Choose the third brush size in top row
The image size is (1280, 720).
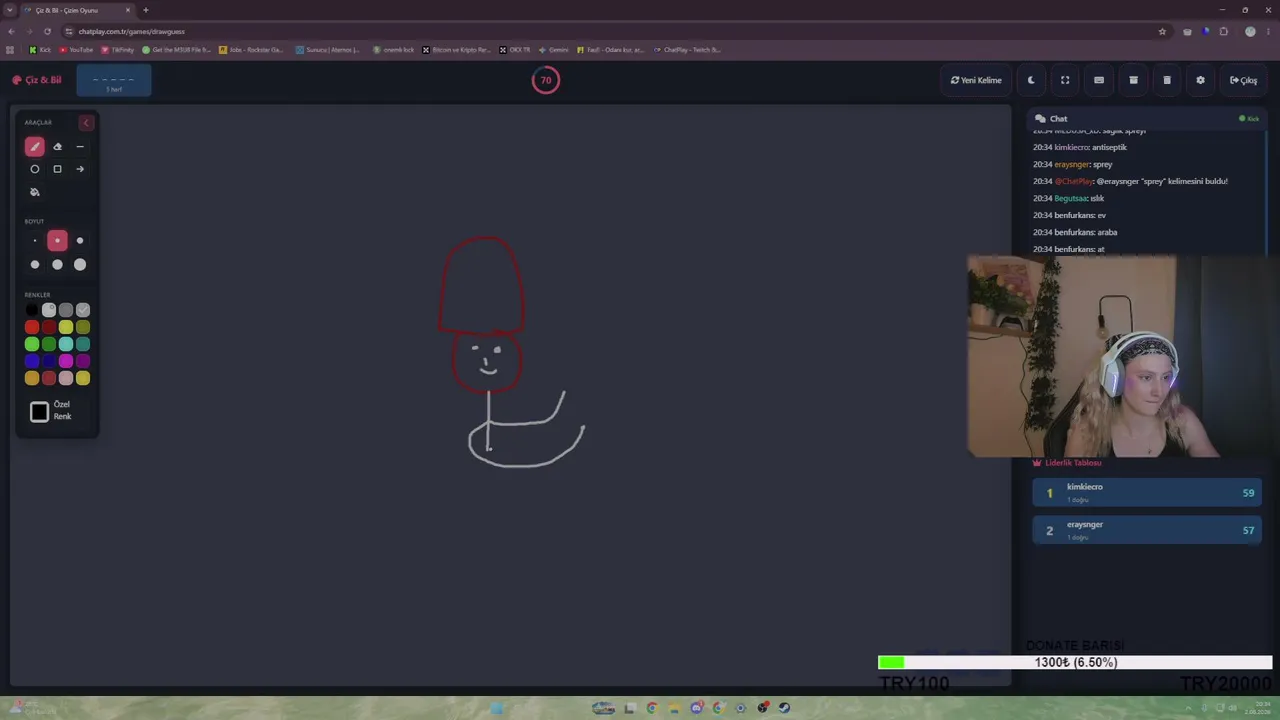80,241
